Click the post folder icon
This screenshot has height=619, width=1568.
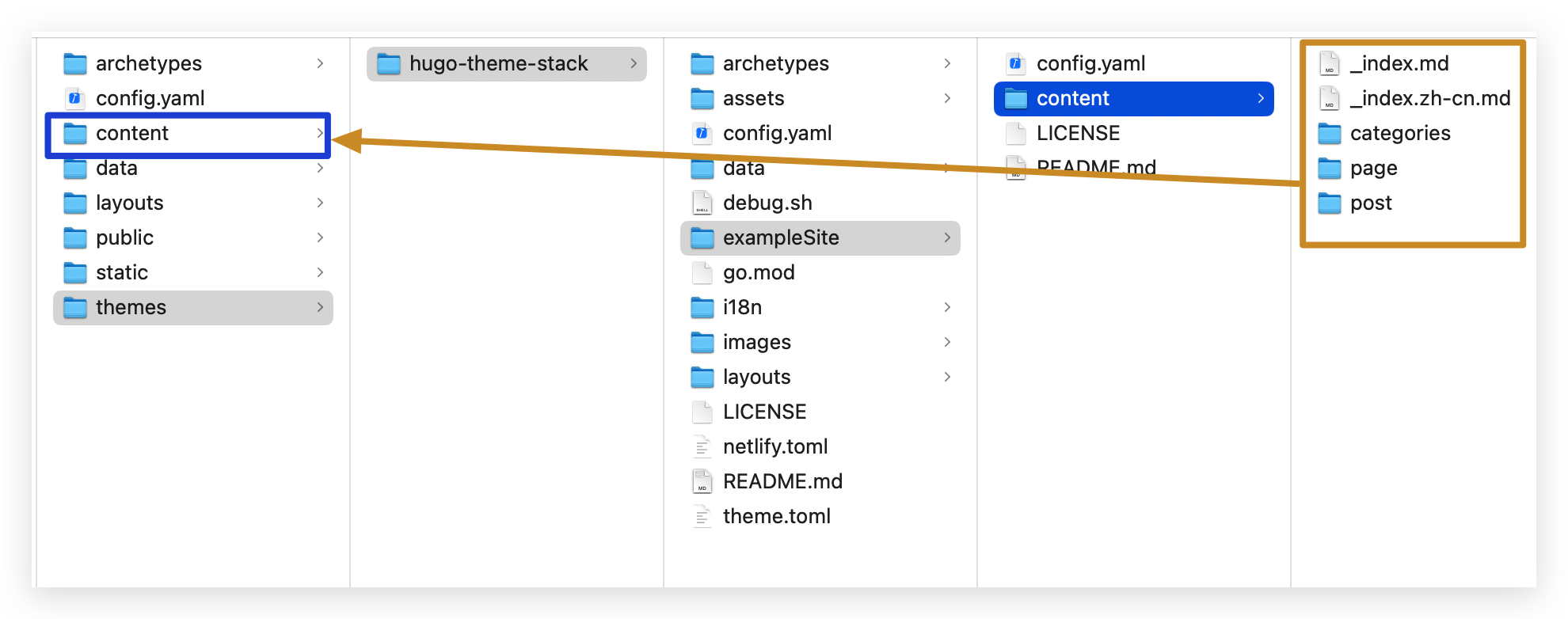pos(1329,203)
